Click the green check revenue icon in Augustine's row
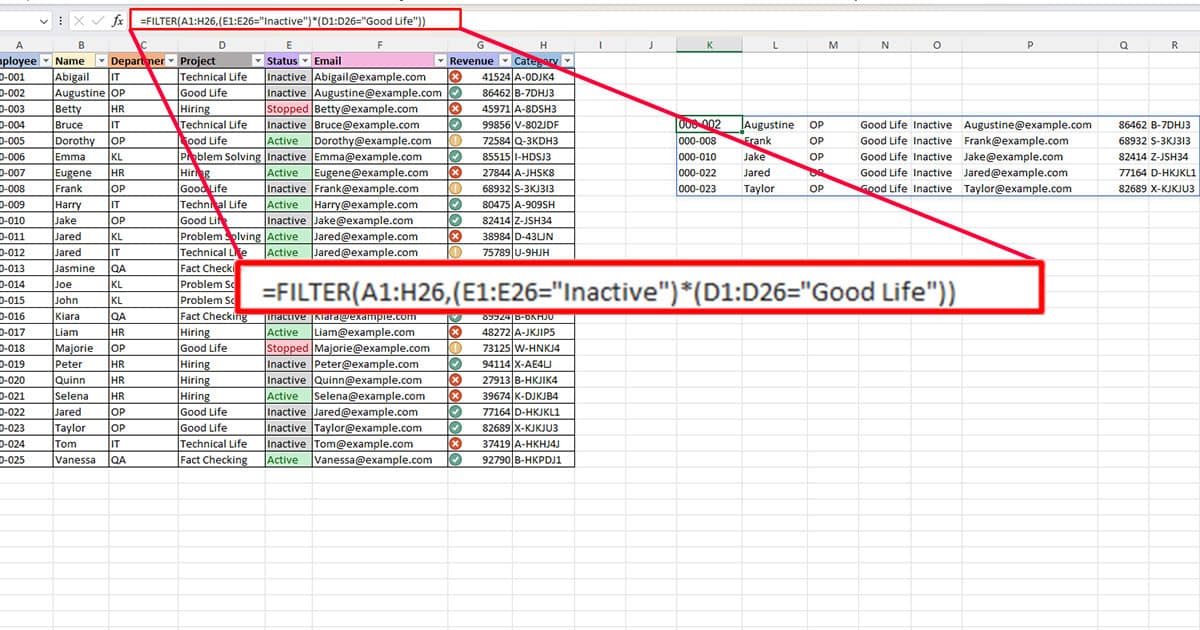 [457, 92]
